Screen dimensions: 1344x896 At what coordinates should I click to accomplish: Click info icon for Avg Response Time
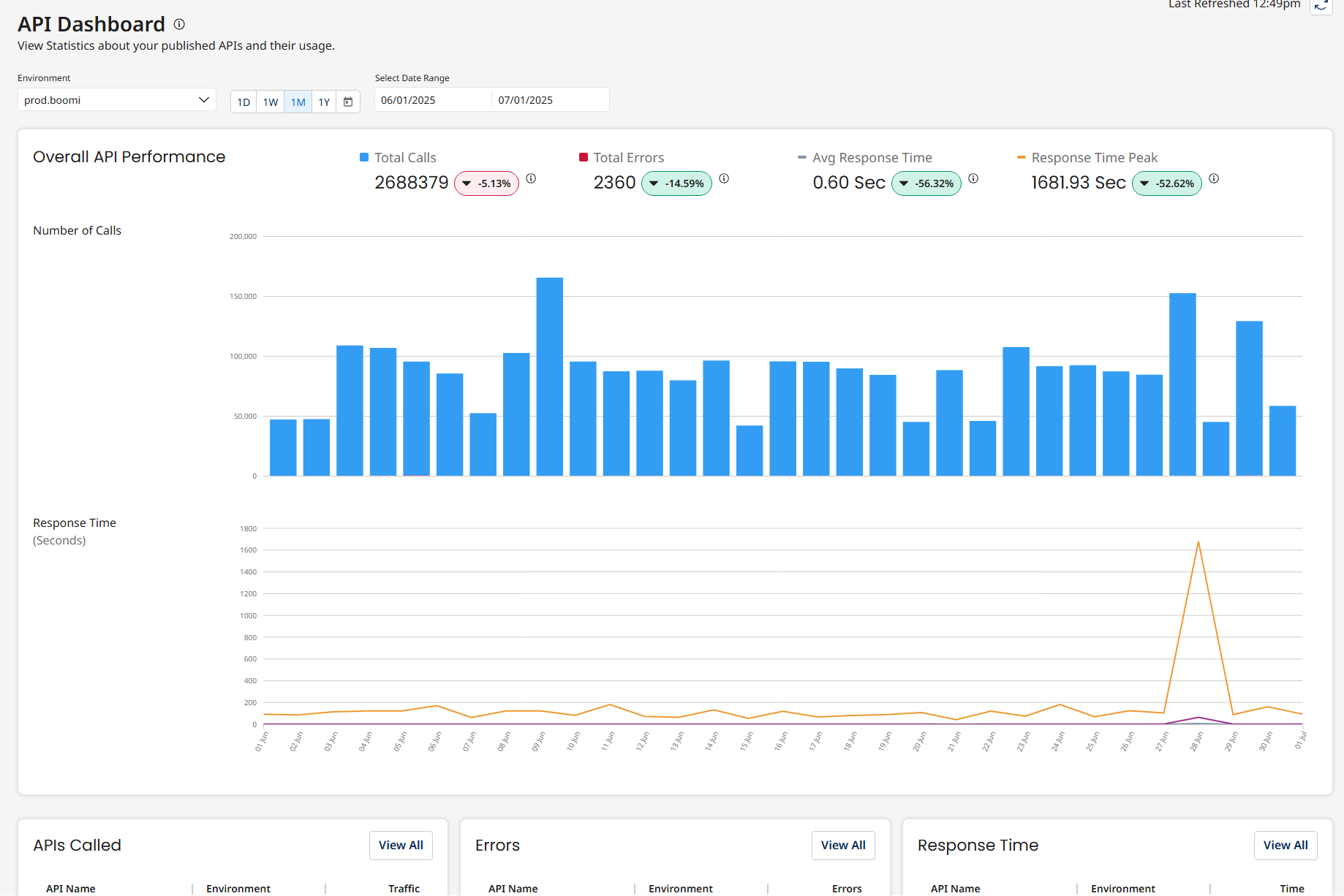pos(973,178)
